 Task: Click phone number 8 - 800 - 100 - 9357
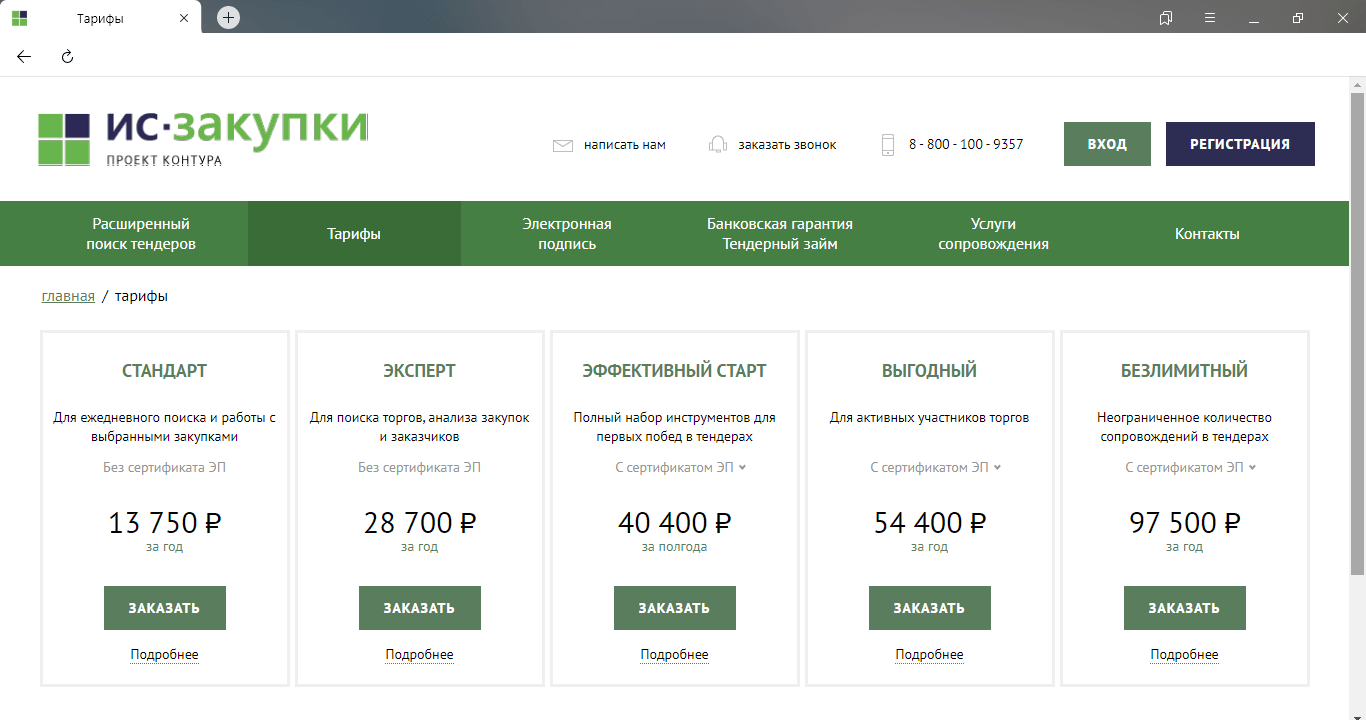[966, 145]
